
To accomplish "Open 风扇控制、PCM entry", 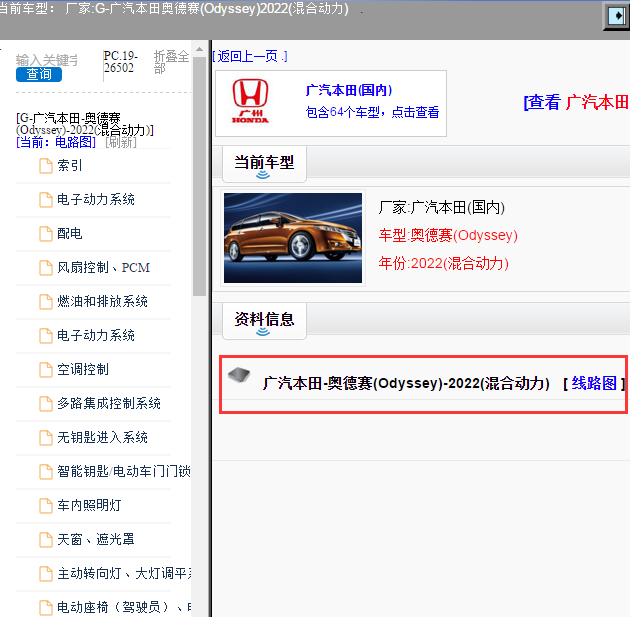I will coord(104,267).
